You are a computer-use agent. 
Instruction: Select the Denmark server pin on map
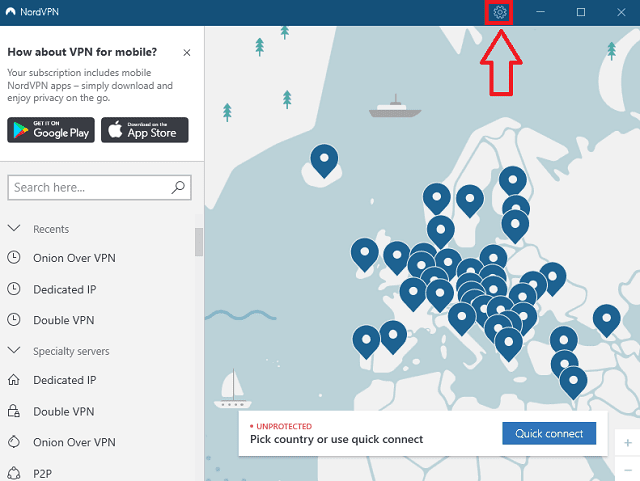click(440, 231)
